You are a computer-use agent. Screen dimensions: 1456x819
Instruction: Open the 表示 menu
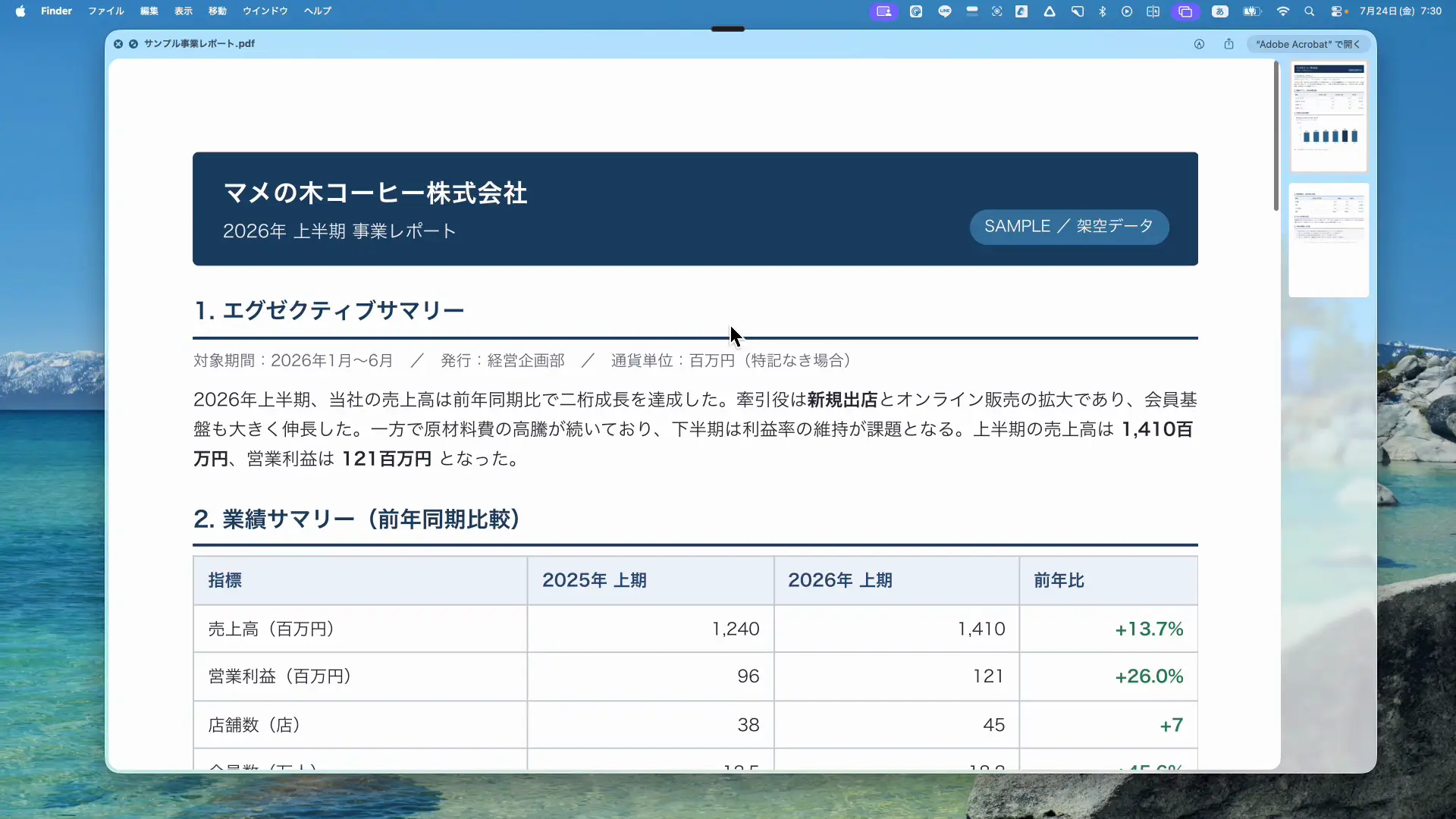[184, 11]
